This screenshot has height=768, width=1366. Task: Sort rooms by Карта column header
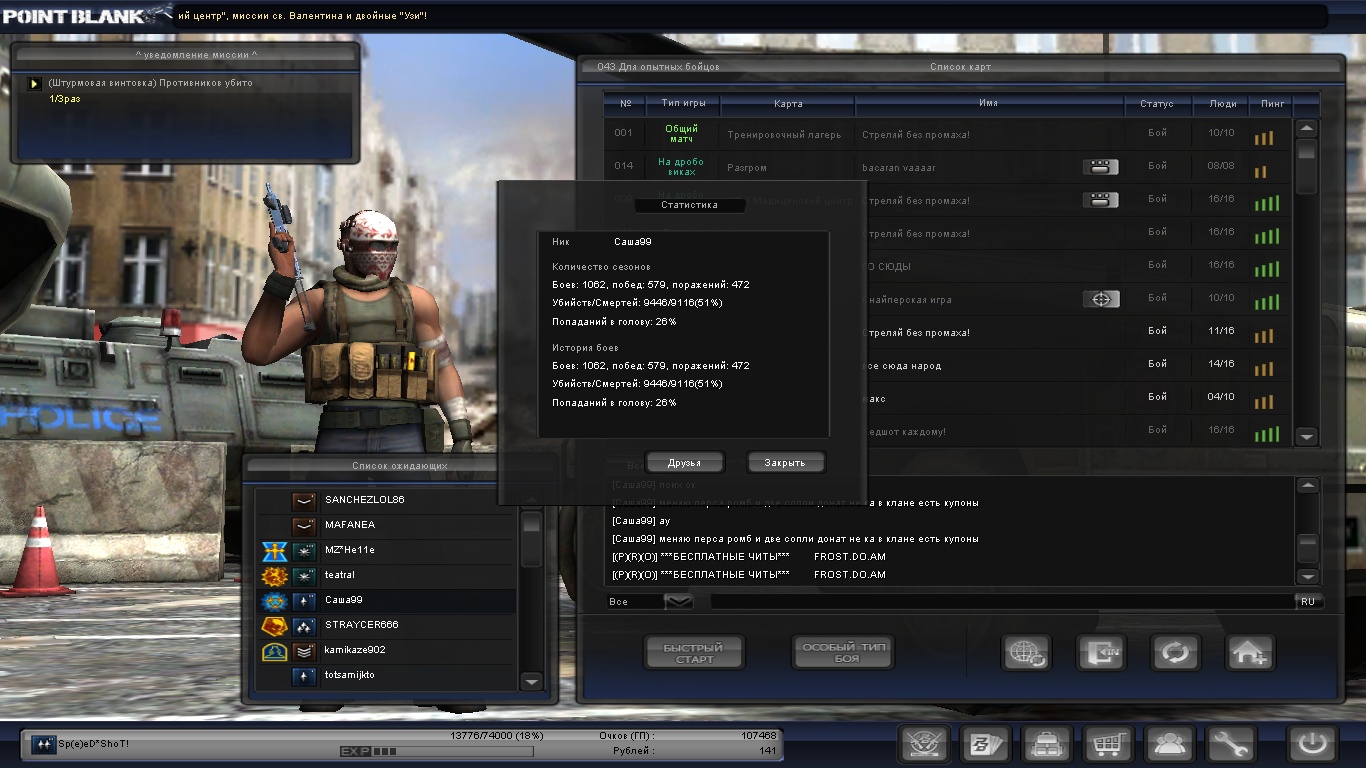coord(788,104)
